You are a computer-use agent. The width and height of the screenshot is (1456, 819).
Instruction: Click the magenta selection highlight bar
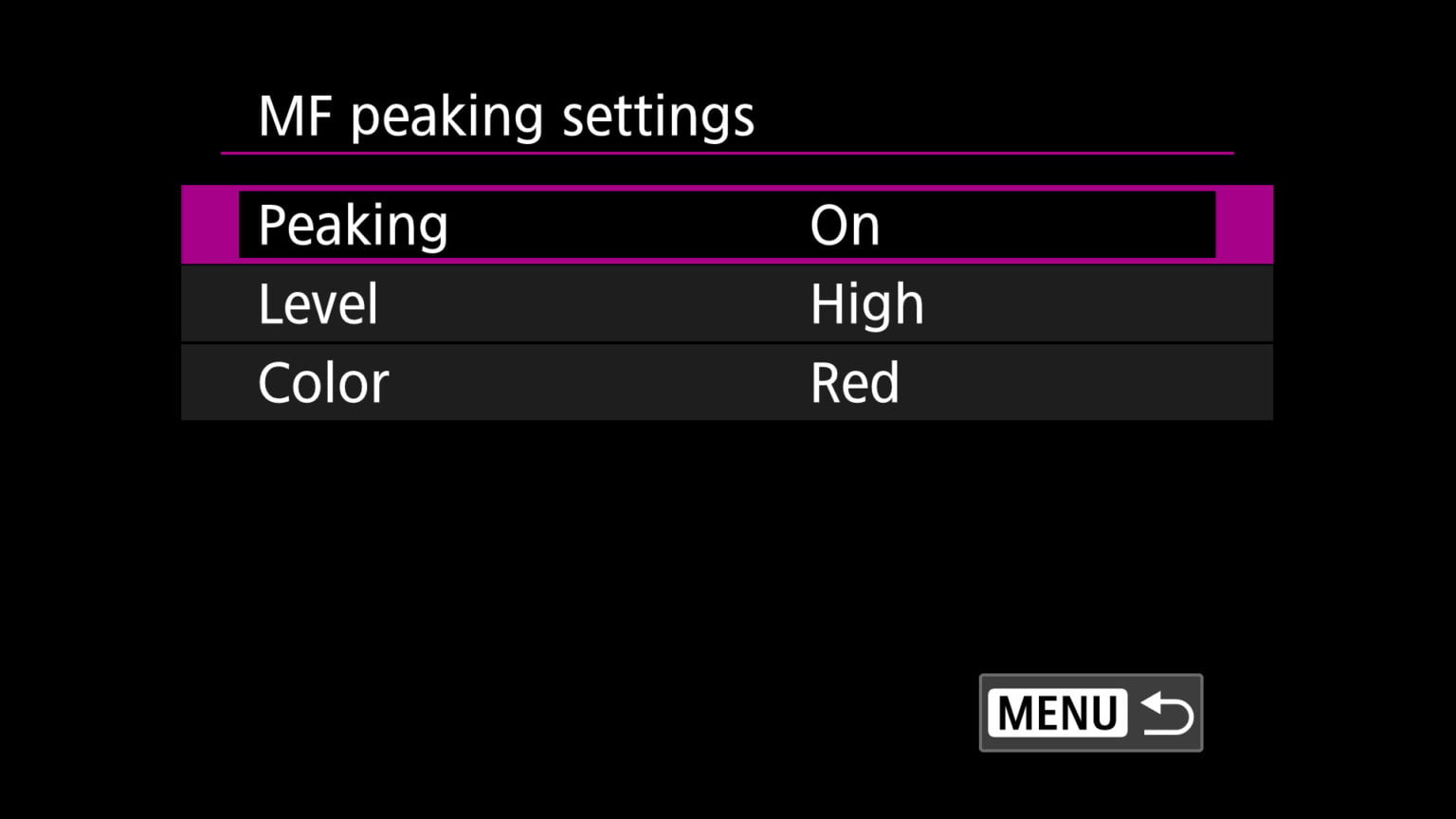pyautogui.click(x=209, y=225)
